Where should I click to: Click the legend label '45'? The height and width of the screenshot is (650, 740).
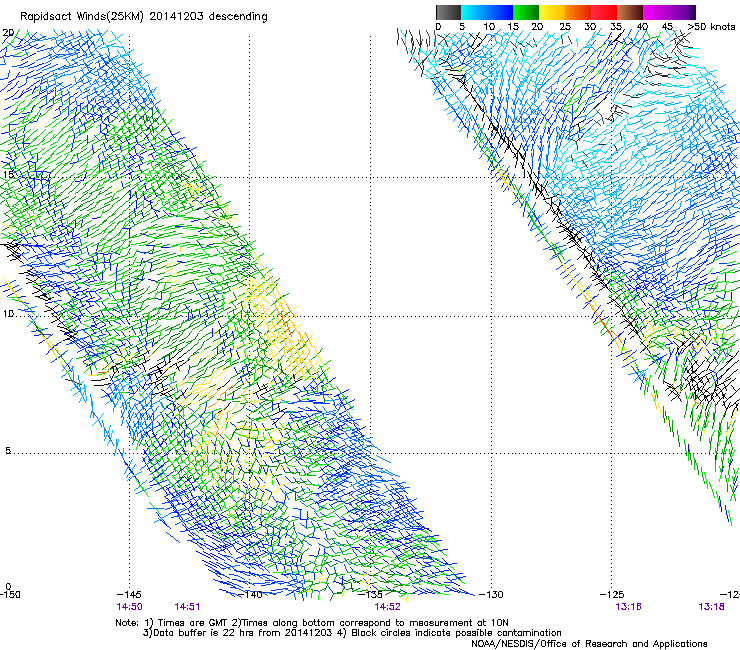pos(667,26)
